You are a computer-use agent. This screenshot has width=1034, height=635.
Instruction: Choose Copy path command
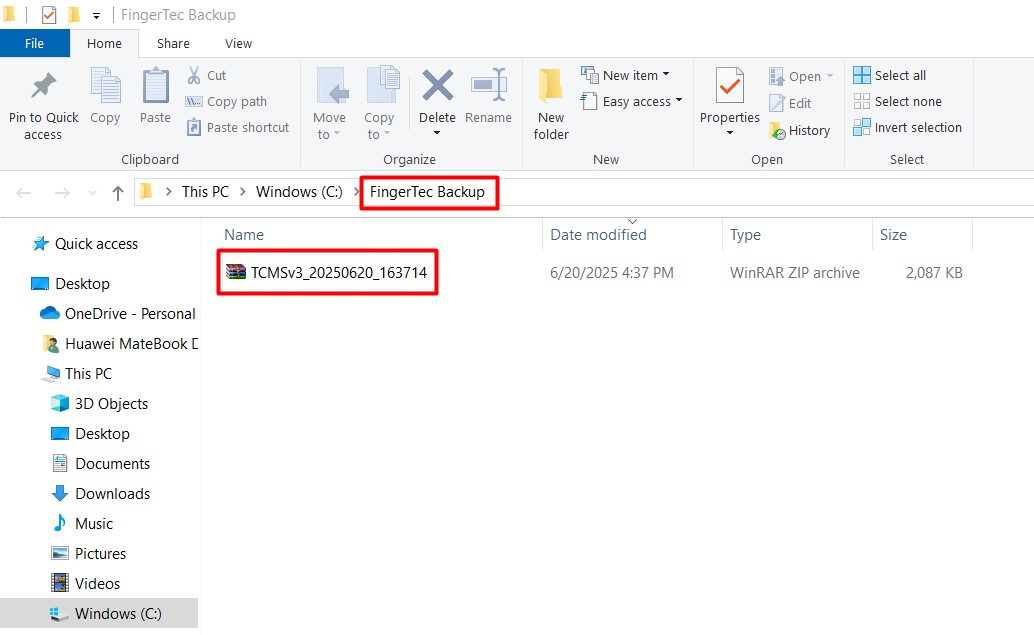tap(226, 102)
